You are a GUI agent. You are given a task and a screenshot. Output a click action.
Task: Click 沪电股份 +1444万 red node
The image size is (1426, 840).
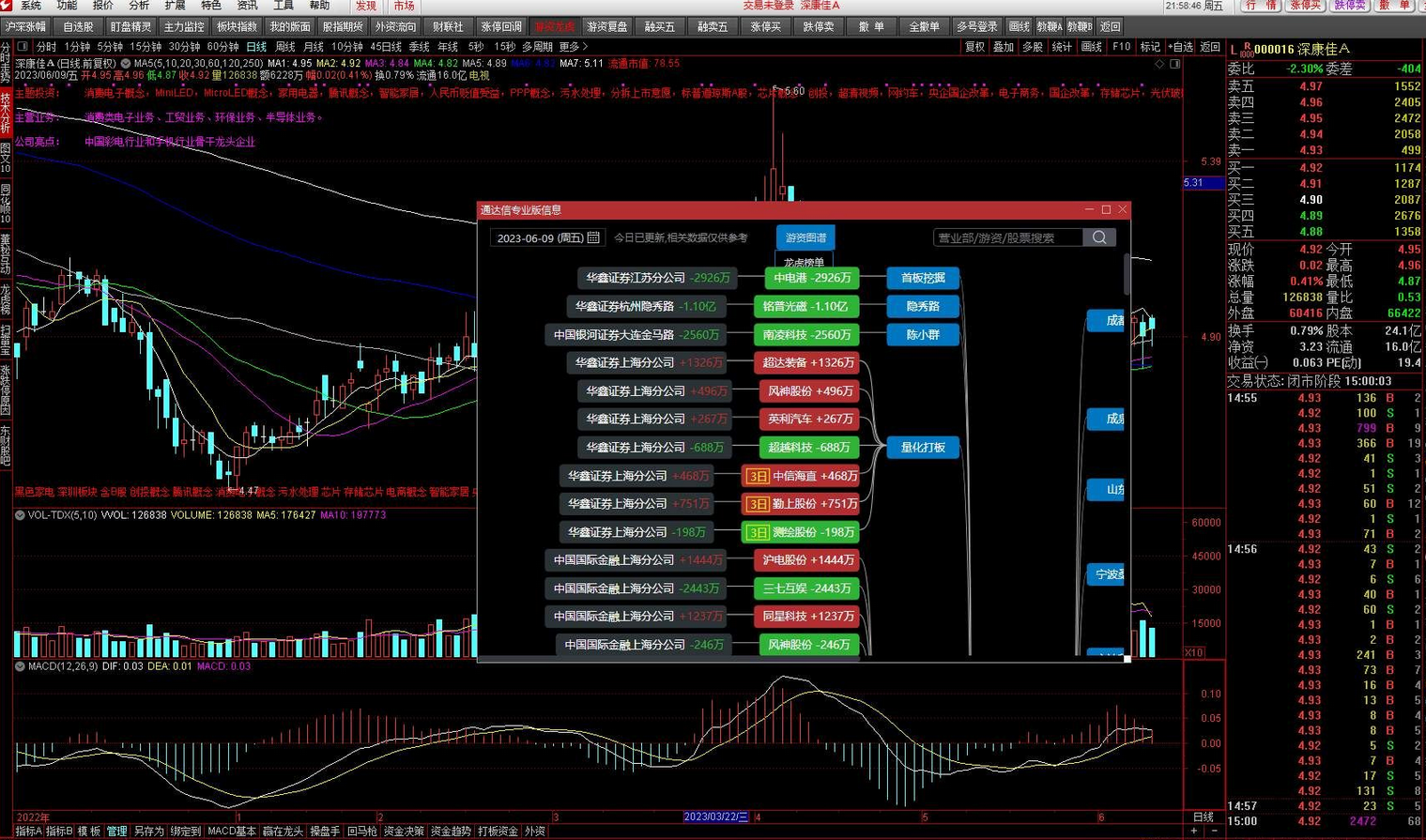(807, 560)
